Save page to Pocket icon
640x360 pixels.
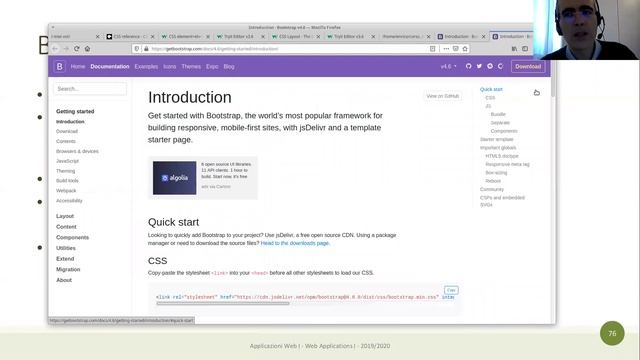tap(456, 49)
